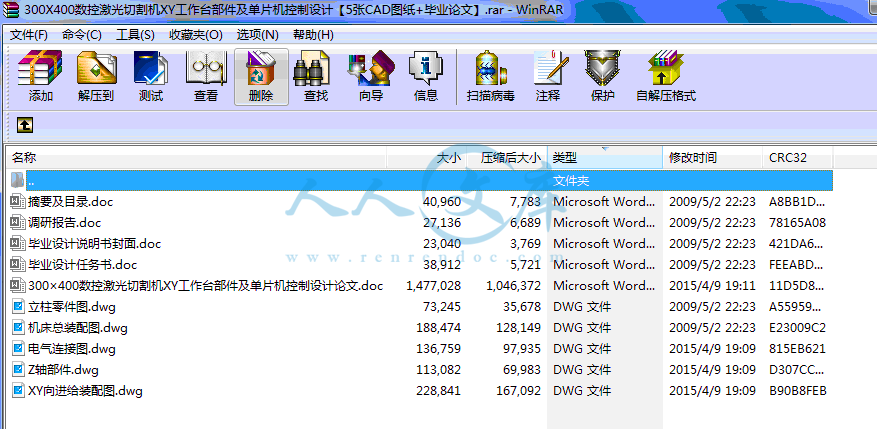Click the Word icon of 摘要及目录.doc

[x=18, y=201]
